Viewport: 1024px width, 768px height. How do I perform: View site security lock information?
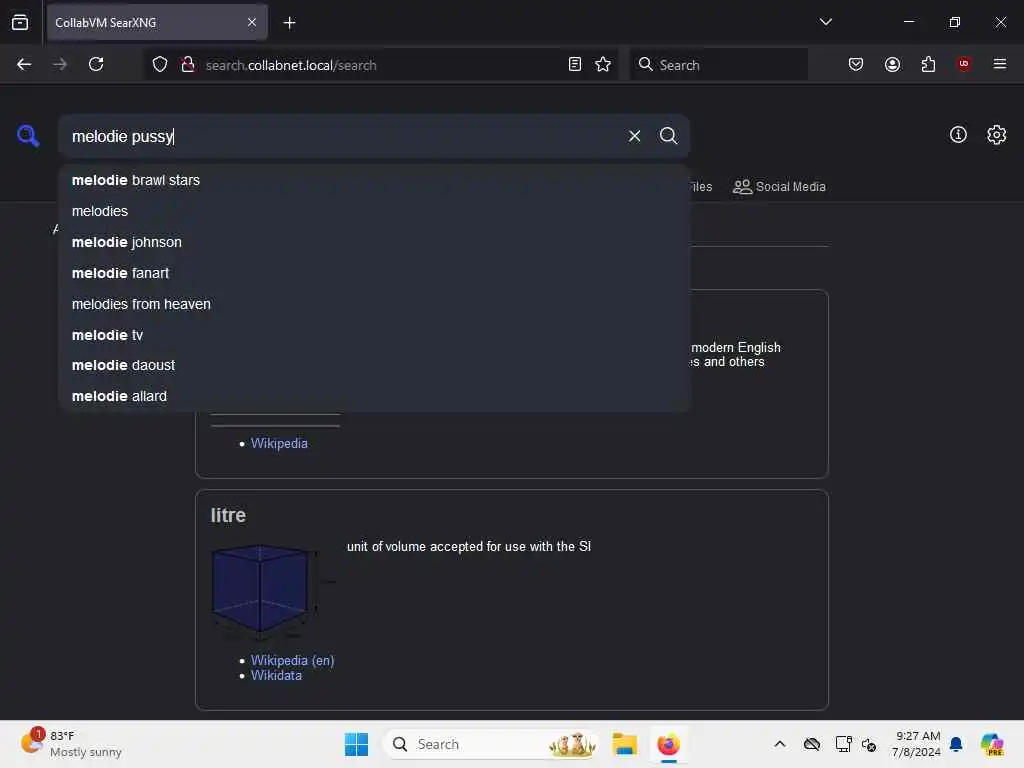pyautogui.click(x=188, y=65)
